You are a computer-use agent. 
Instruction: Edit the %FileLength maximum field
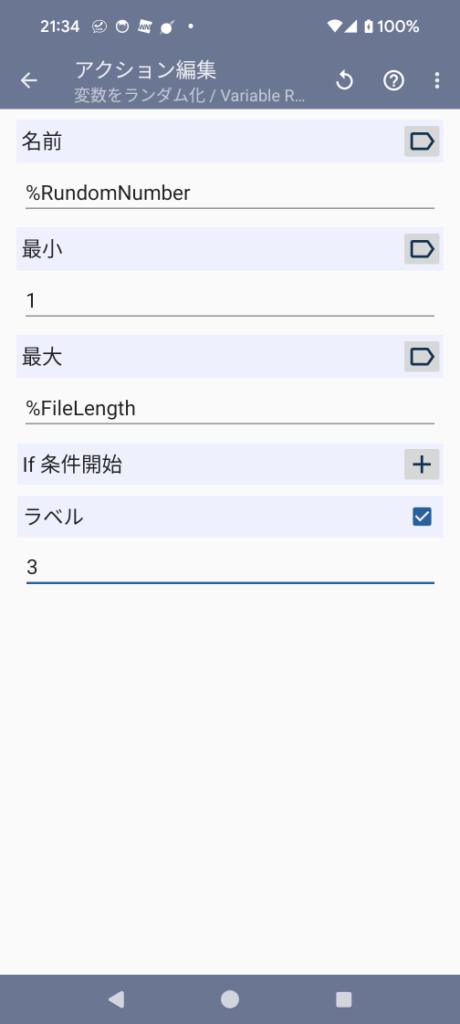[x=230, y=409]
